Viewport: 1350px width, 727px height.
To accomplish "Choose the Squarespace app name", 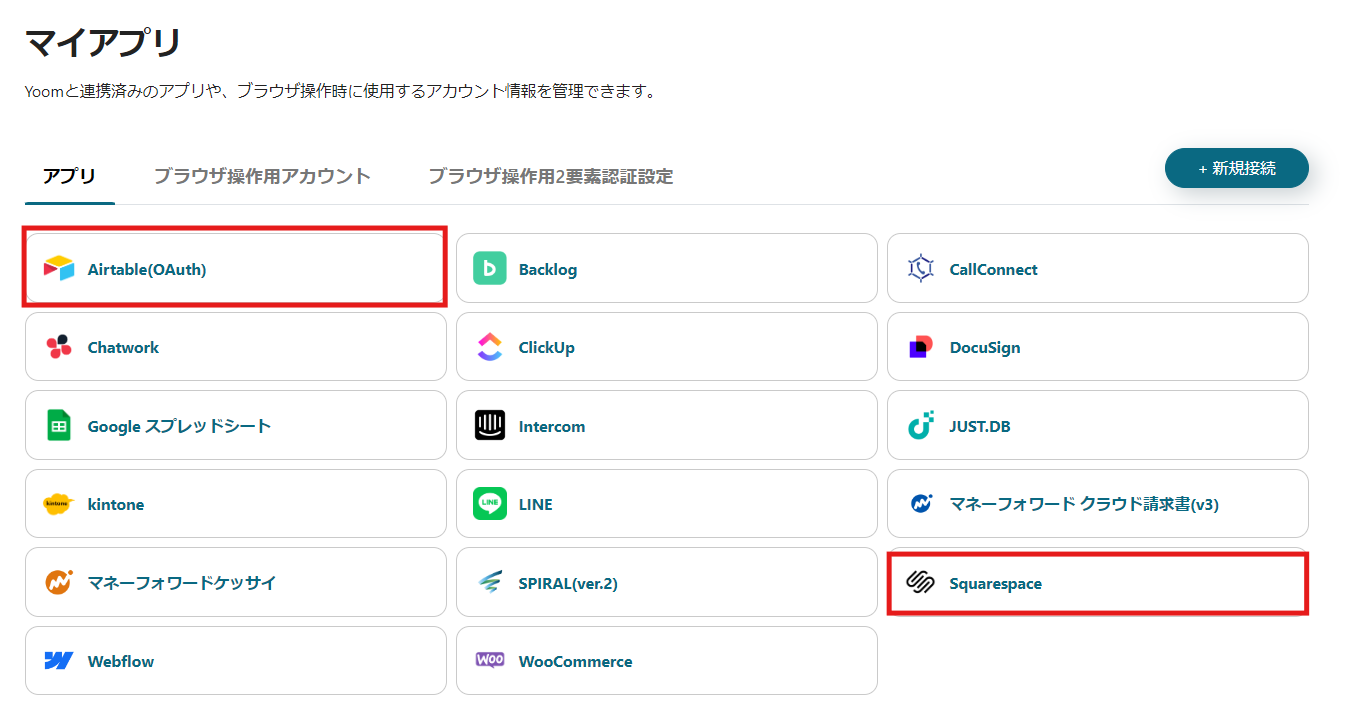I will (x=996, y=583).
